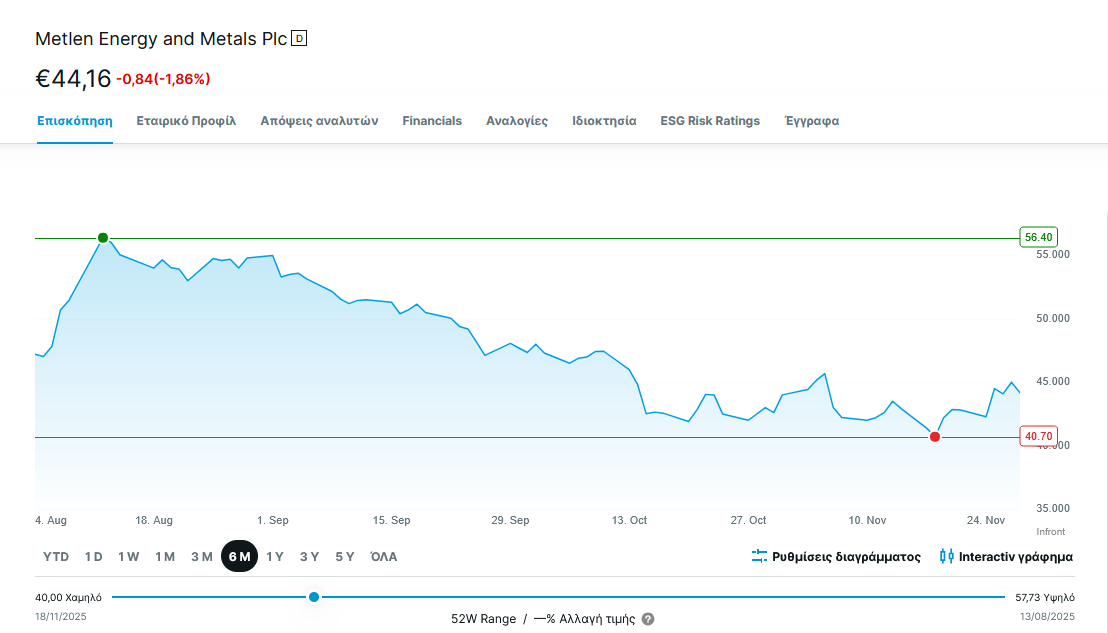Show the ΌΛΑ full history range

384,556
